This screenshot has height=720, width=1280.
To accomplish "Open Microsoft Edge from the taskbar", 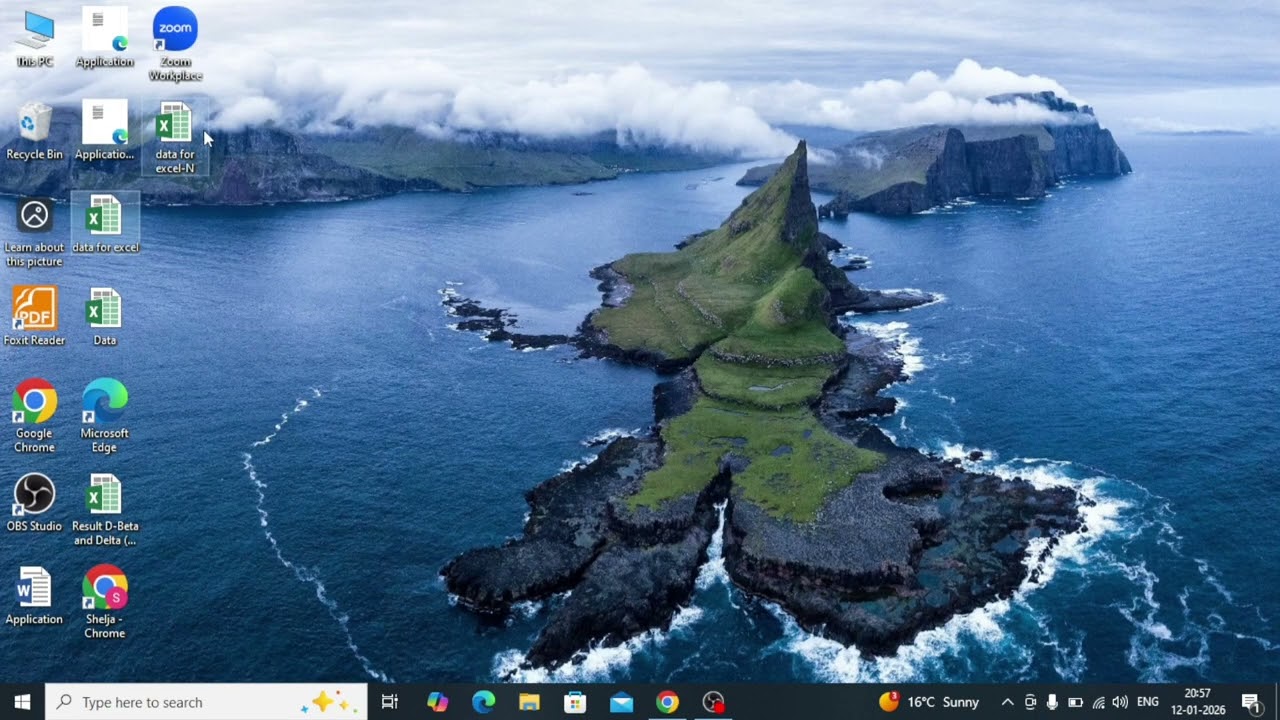I will coord(483,702).
